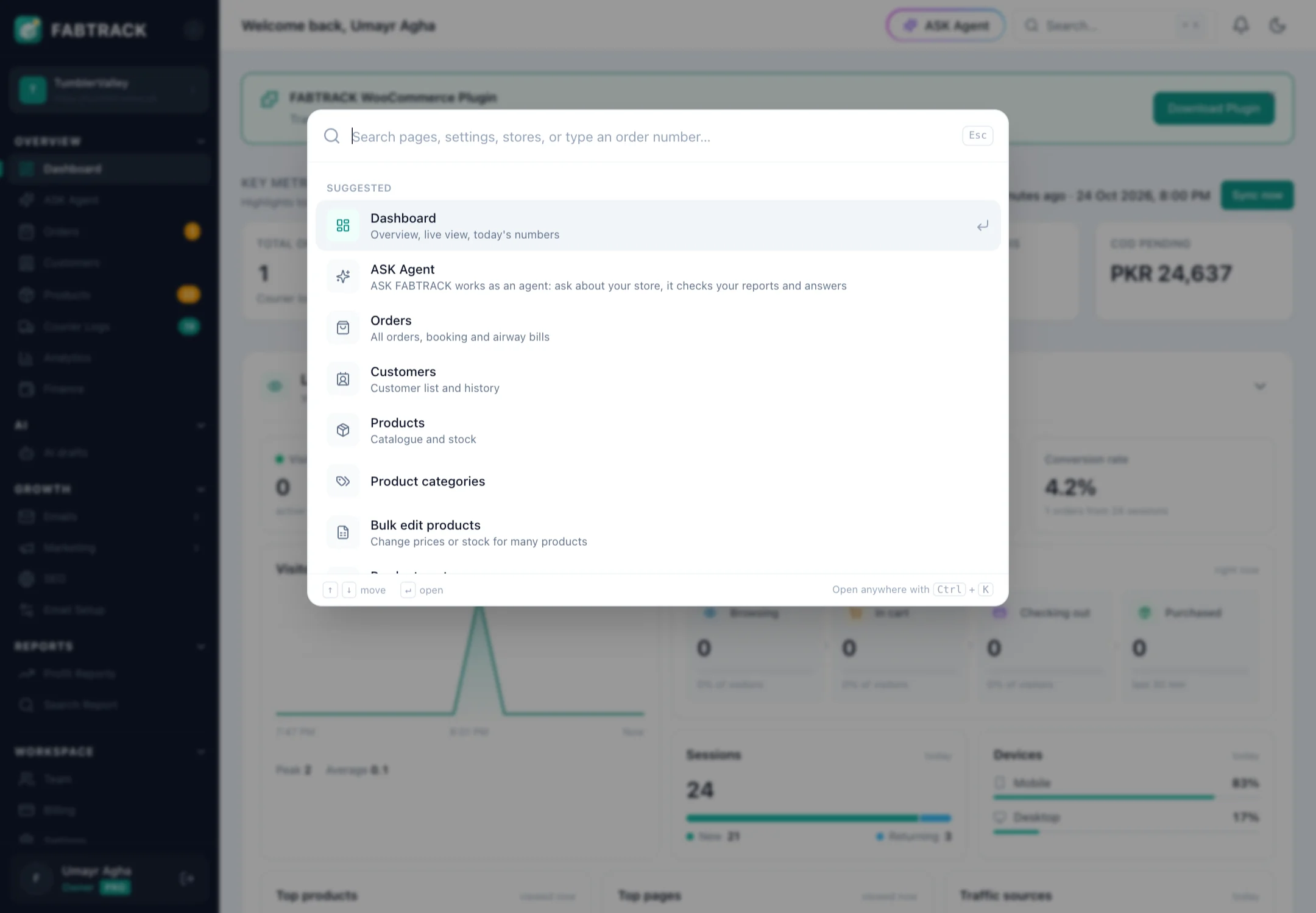Collapse the WORKSPACE sidebar section chevron
This screenshot has width=1316, height=913.
pos(201,752)
